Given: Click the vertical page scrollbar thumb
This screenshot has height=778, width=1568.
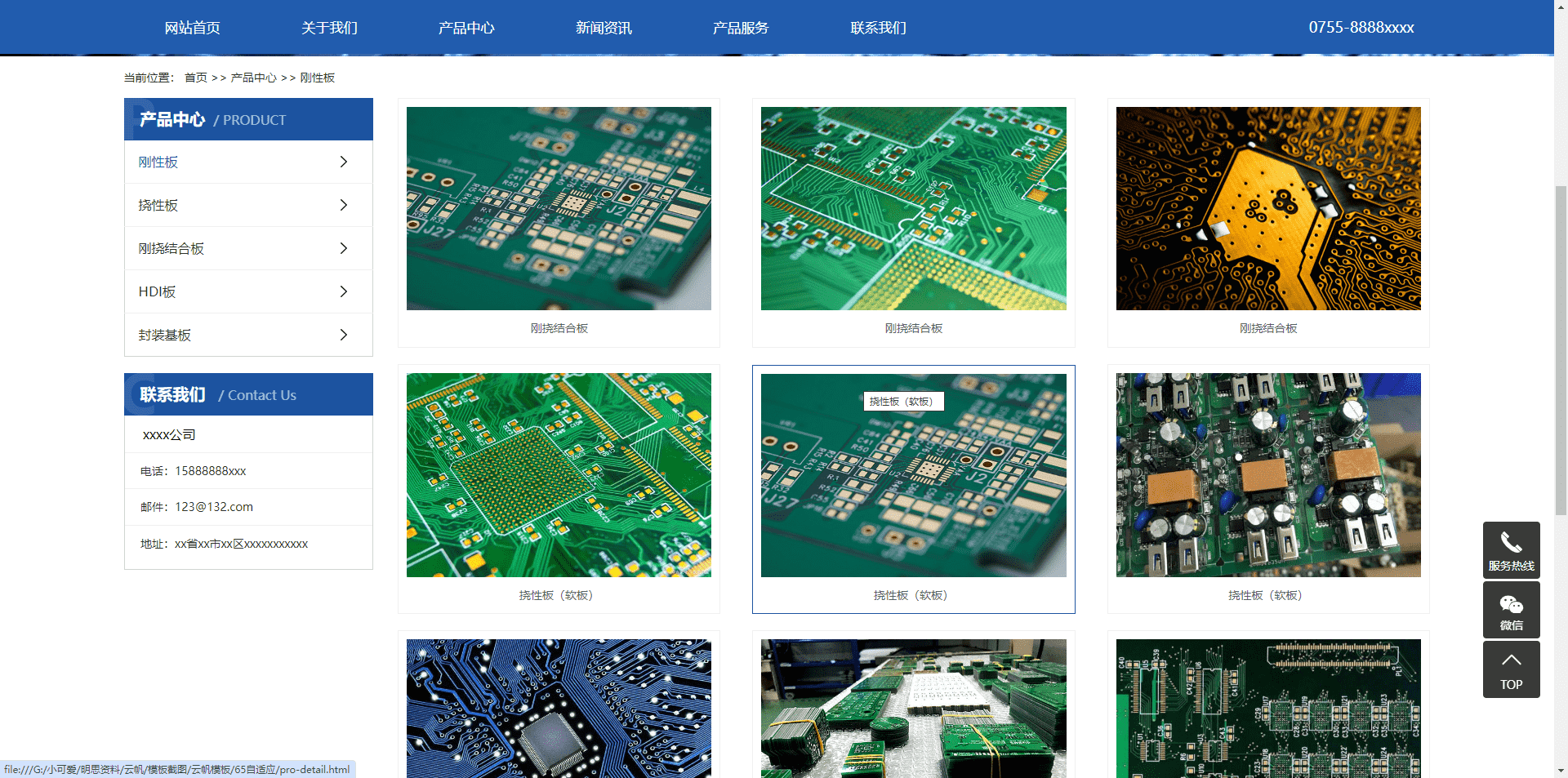Looking at the screenshot, I should pos(1561,351).
